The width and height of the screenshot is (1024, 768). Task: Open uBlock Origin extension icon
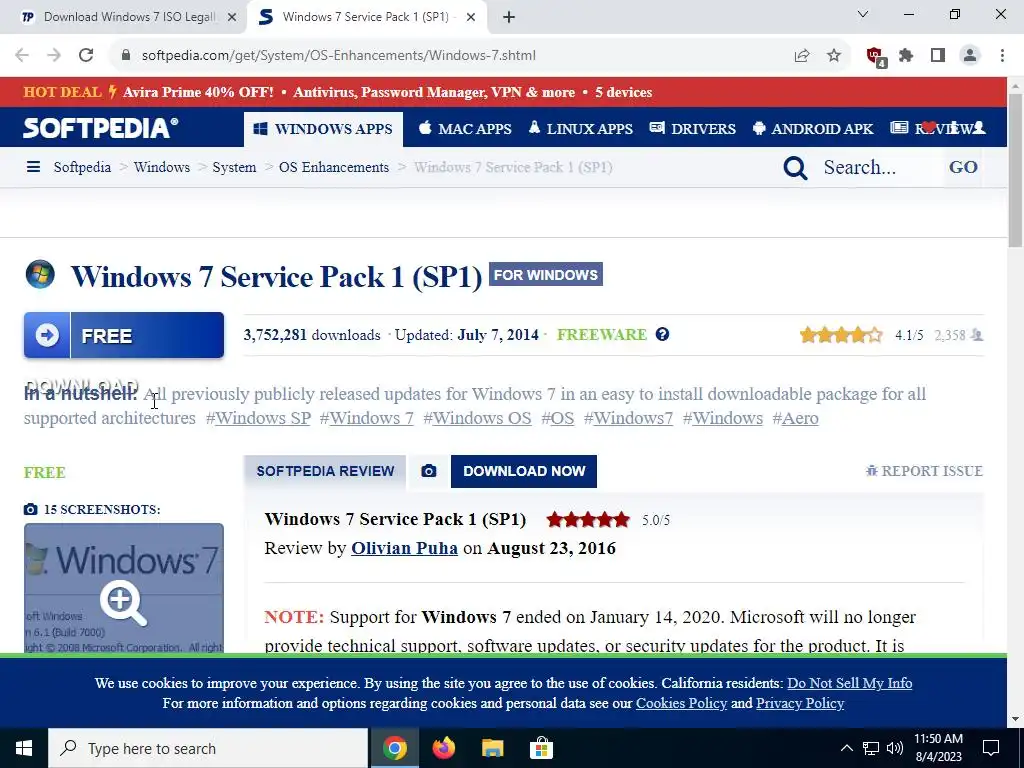pyautogui.click(x=875, y=56)
